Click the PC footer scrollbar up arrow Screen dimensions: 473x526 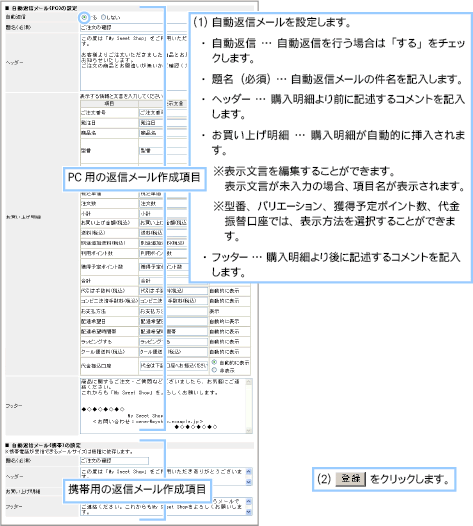(x=249, y=382)
